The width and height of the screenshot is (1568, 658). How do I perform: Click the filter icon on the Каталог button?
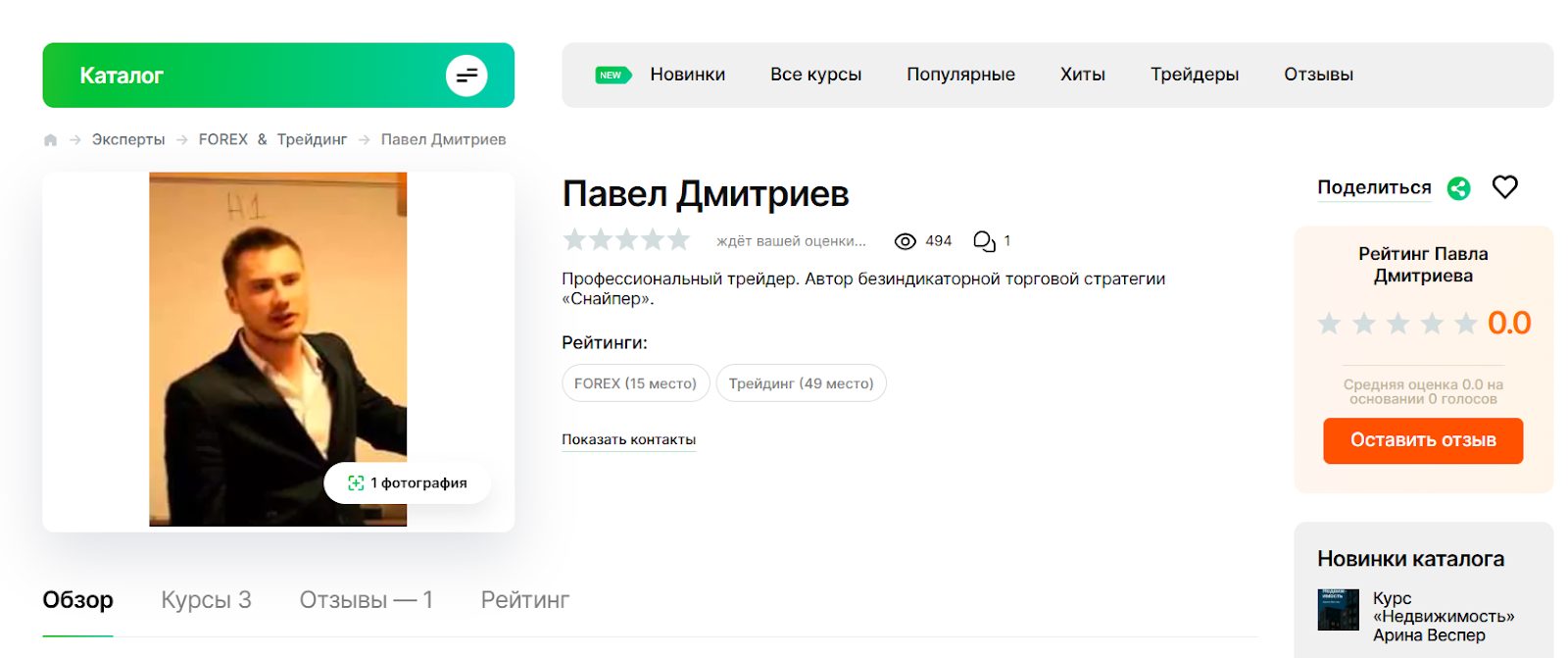tap(468, 75)
